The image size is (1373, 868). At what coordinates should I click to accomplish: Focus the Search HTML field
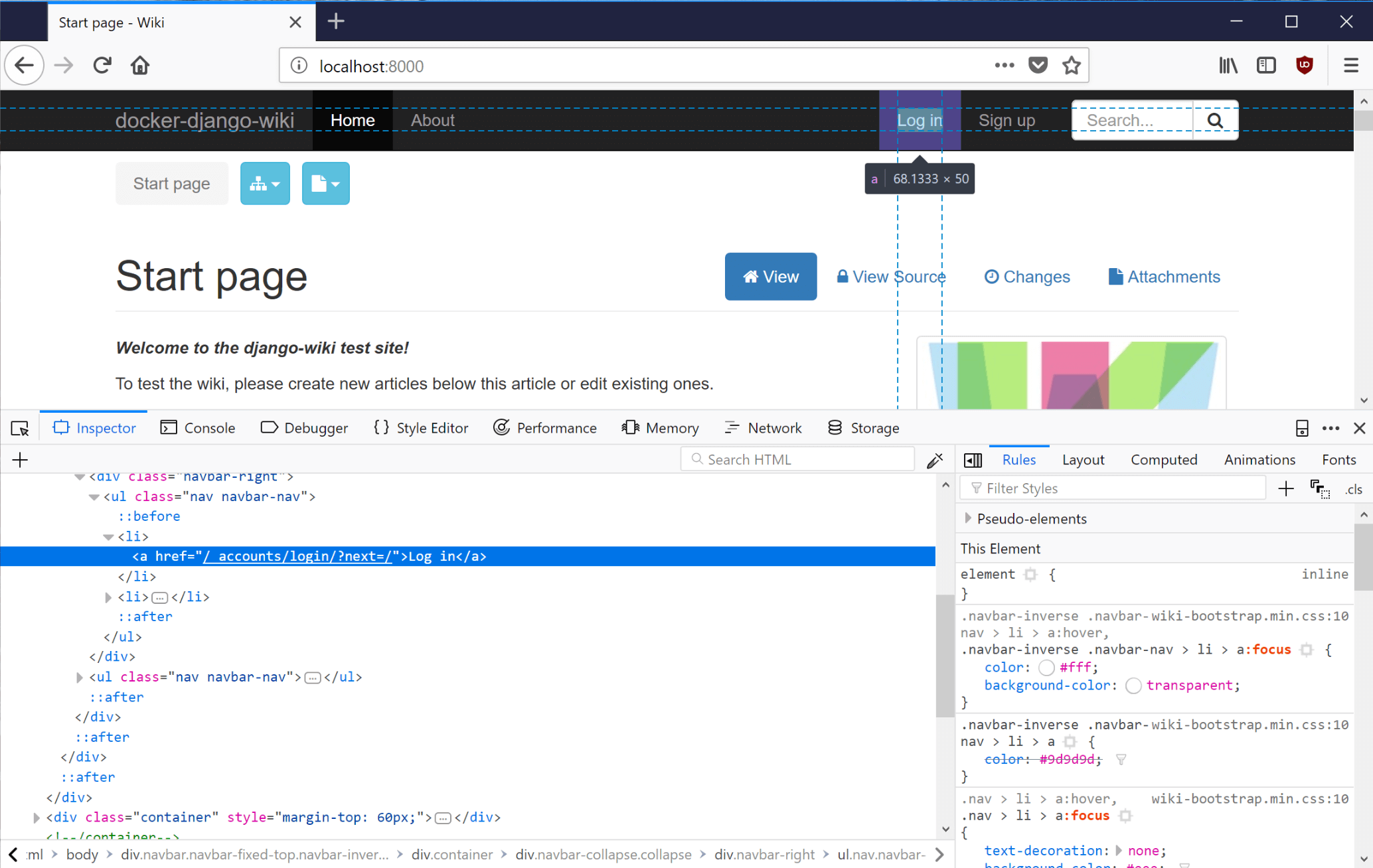(797, 459)
